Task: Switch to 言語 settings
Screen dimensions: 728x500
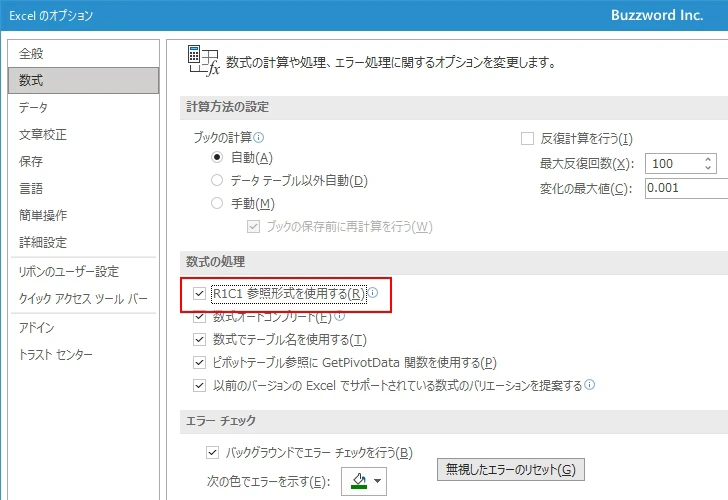Action: [84, 188]
